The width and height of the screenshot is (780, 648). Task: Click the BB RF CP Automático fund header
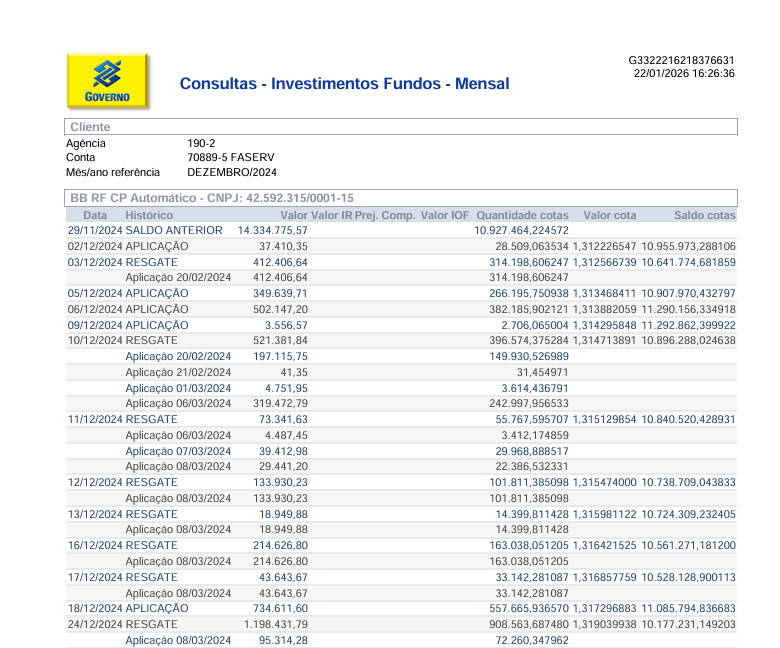(400, 198)
